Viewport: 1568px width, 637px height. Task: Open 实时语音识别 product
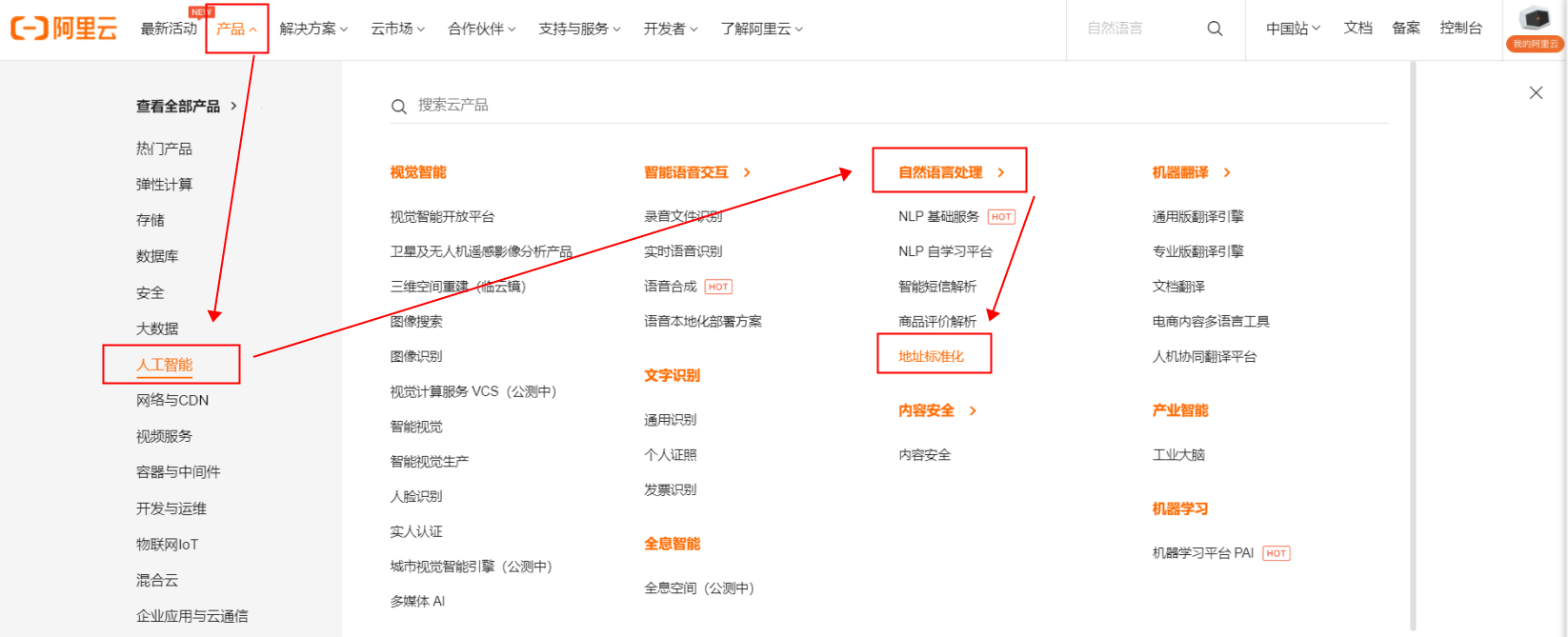(683, 251)
